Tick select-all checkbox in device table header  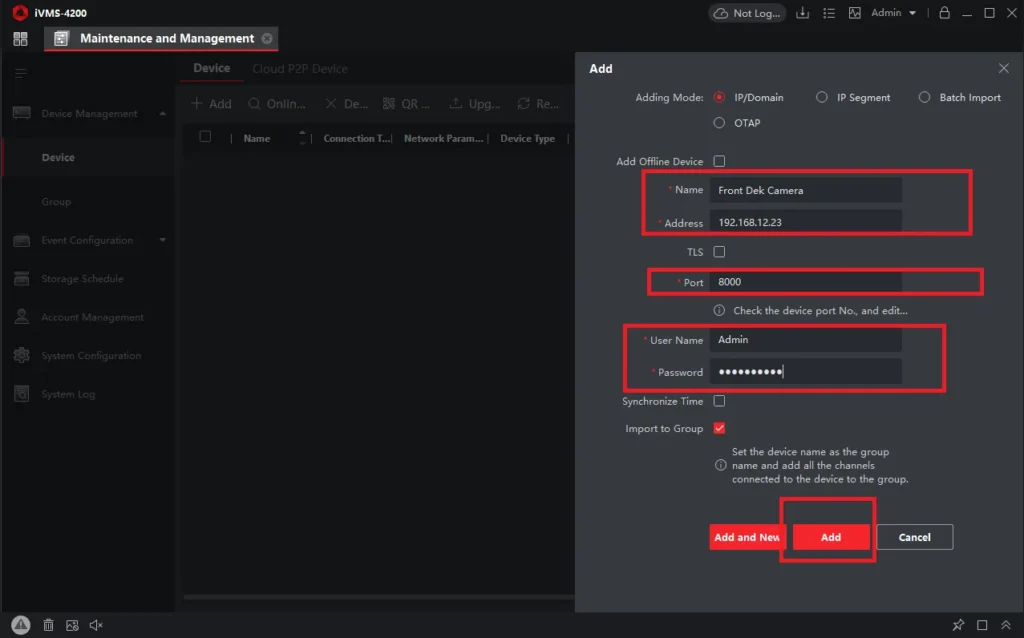coord(205,136)
